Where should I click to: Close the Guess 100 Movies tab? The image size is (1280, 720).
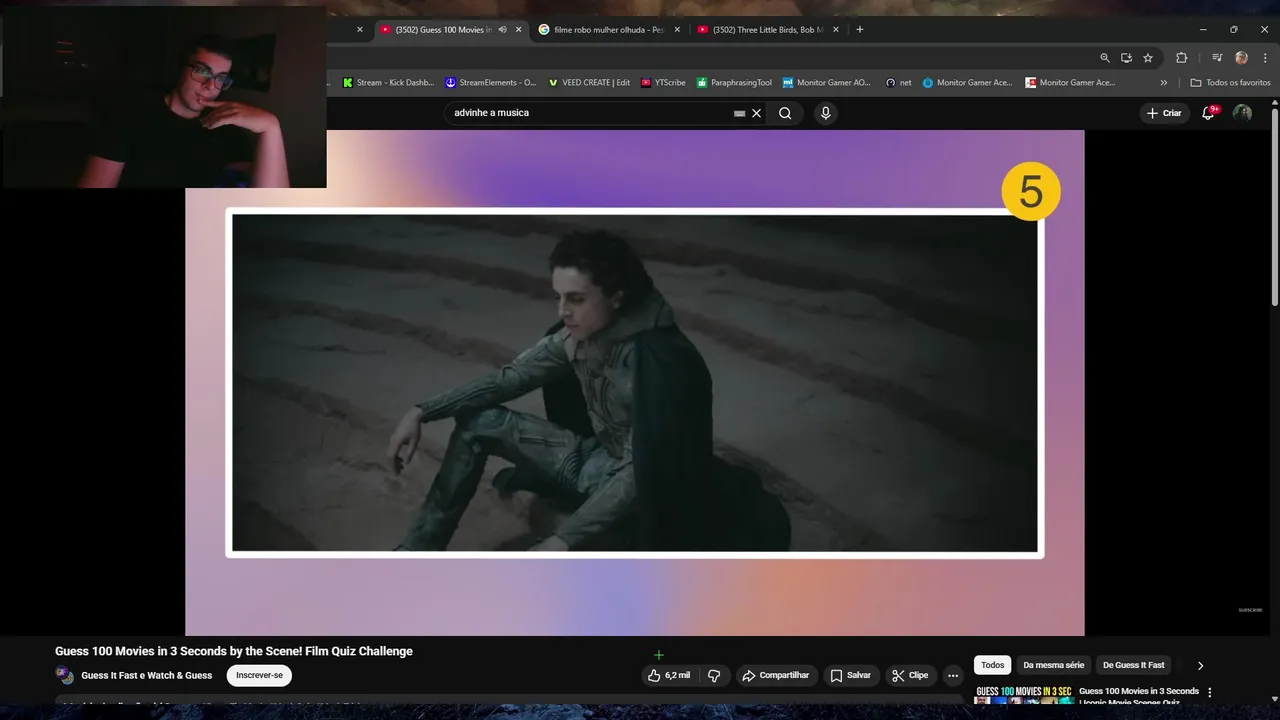click(x=518, y=30)
